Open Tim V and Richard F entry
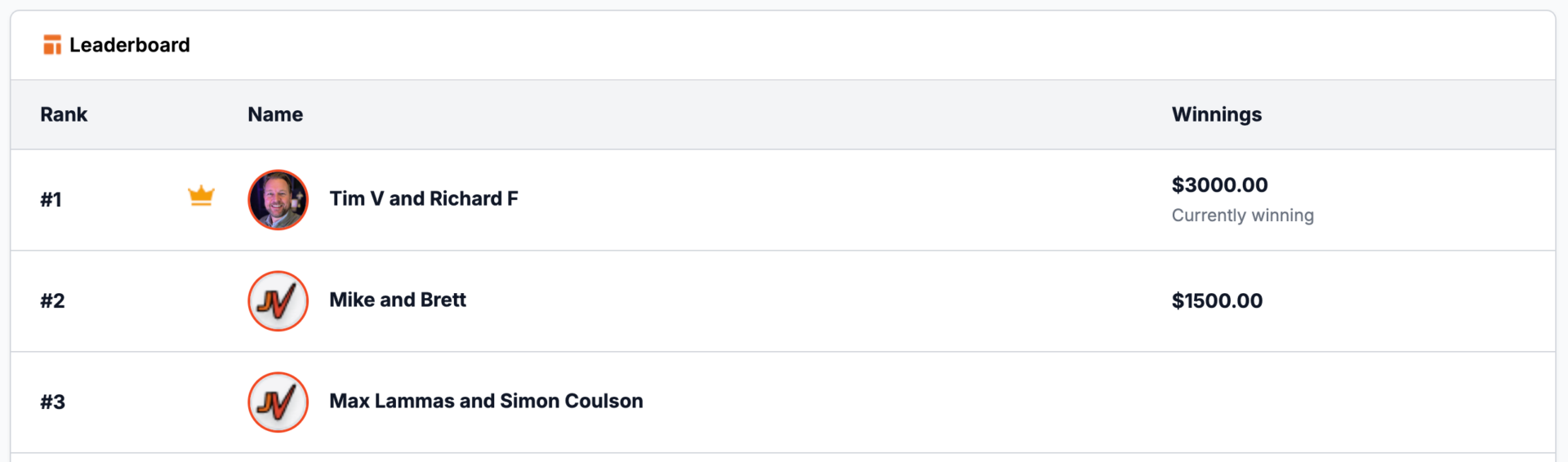 click(424, 198)
